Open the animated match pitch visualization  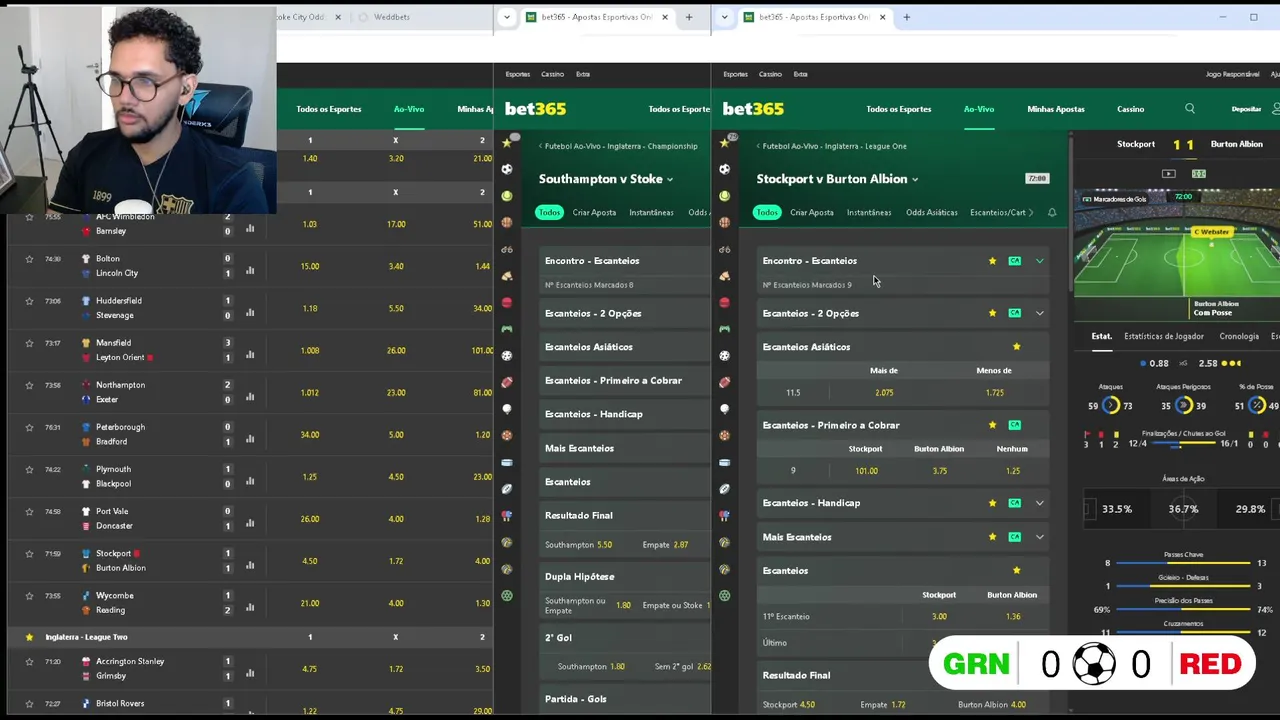point(1176,243)
